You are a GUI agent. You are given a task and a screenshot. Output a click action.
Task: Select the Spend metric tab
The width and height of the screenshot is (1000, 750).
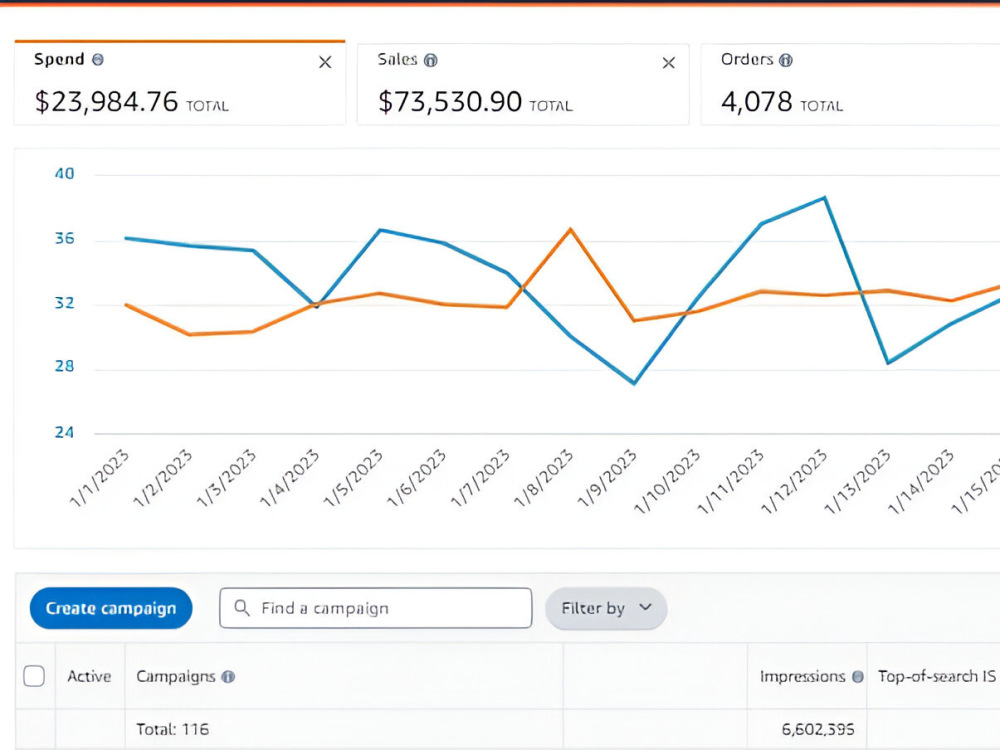[x=180, y=82]
